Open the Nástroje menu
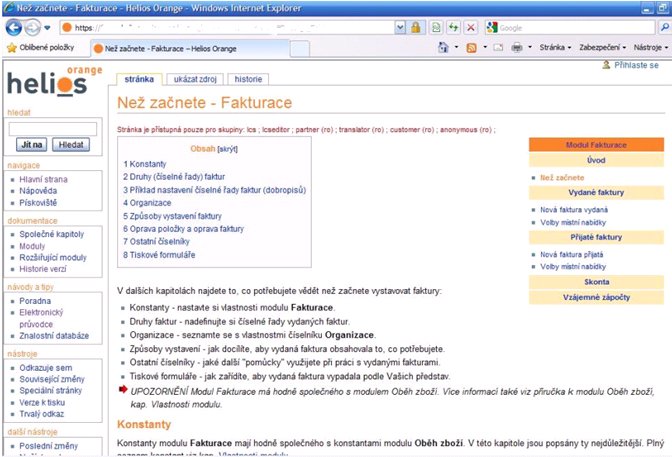The height and width of the screenshot is (457, 672). tap(651, 47)
